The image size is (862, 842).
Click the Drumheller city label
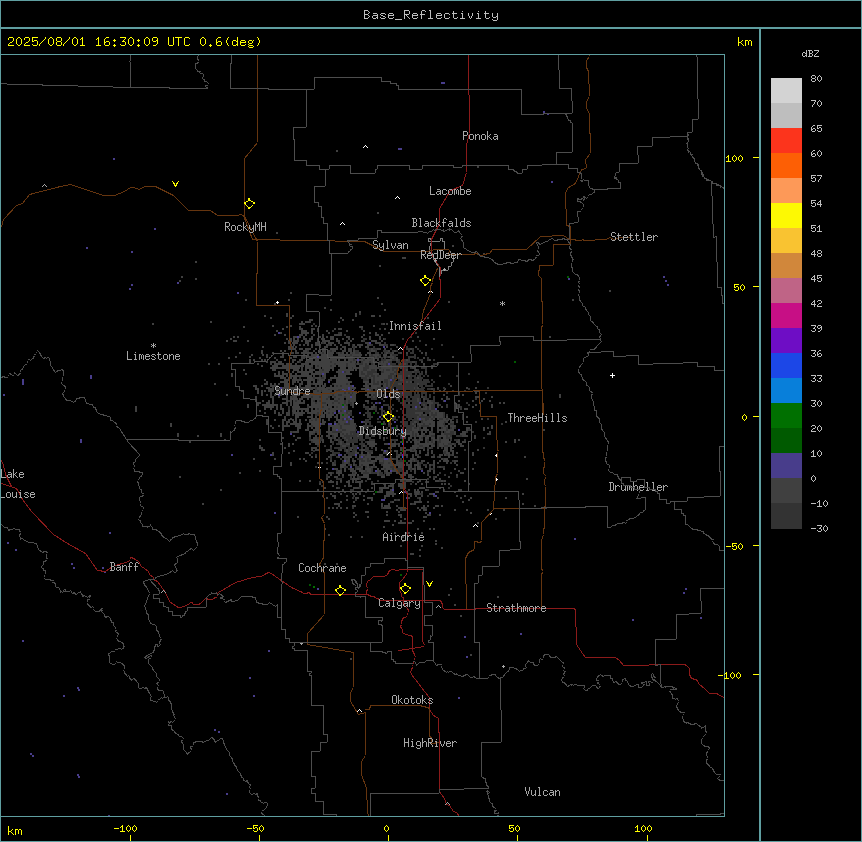[638, 487]
